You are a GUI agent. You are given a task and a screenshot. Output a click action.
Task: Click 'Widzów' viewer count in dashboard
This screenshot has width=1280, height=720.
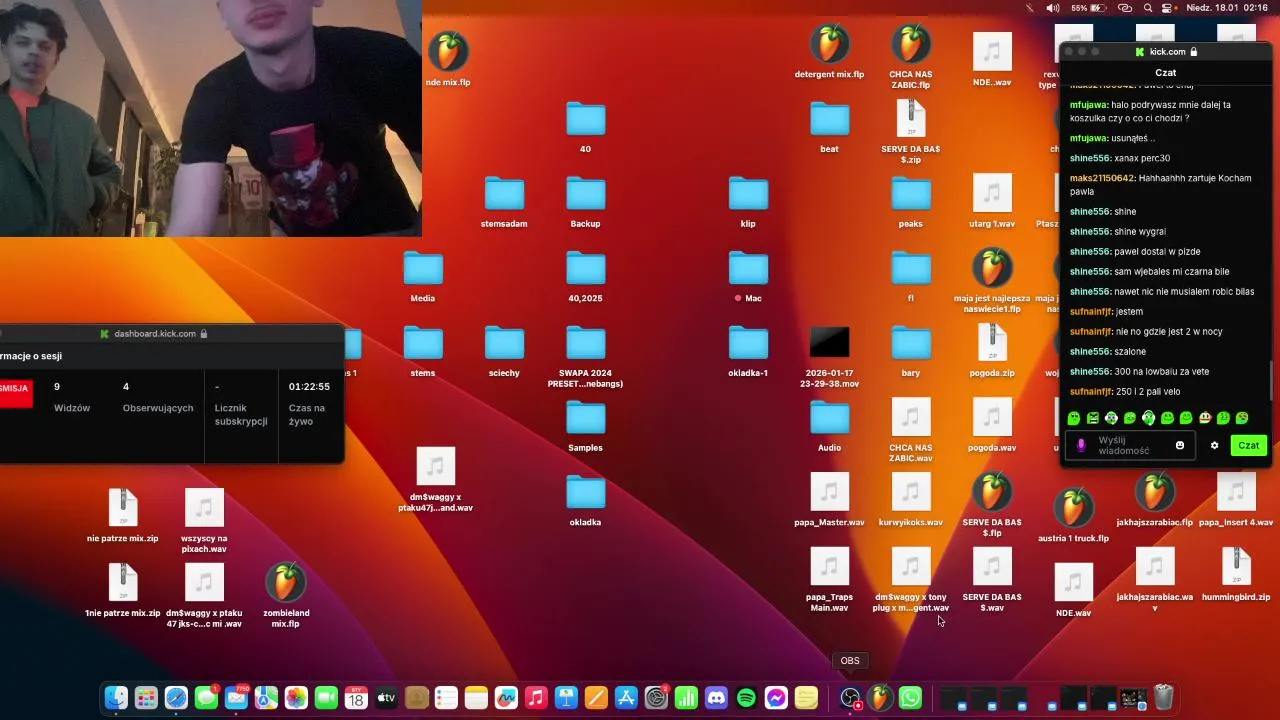[72, 397]
